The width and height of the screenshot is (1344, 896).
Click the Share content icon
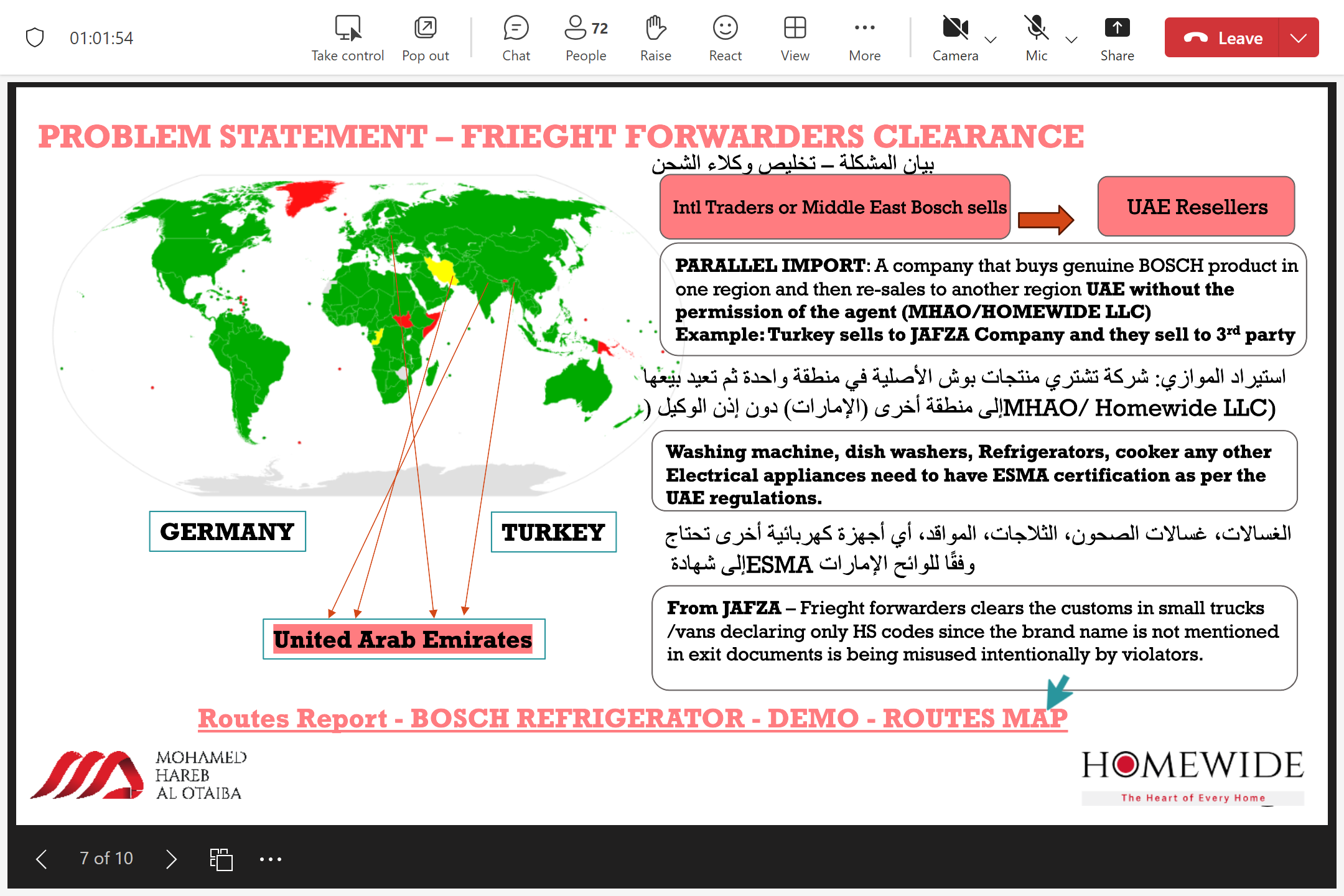(x=1117, y=29)
